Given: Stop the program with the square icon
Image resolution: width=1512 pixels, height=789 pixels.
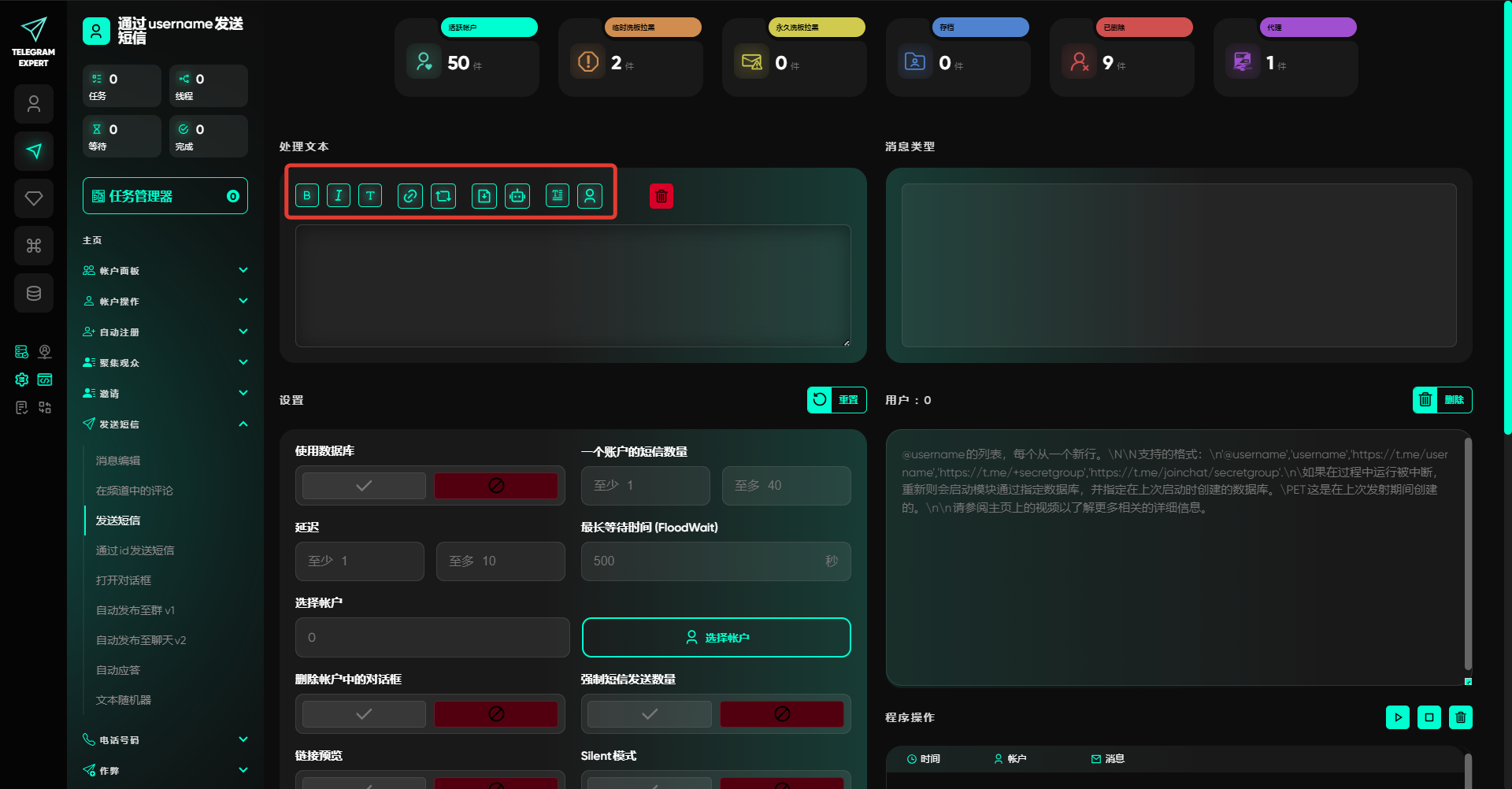Looking at the screenshot, I should pos(1429,717).
